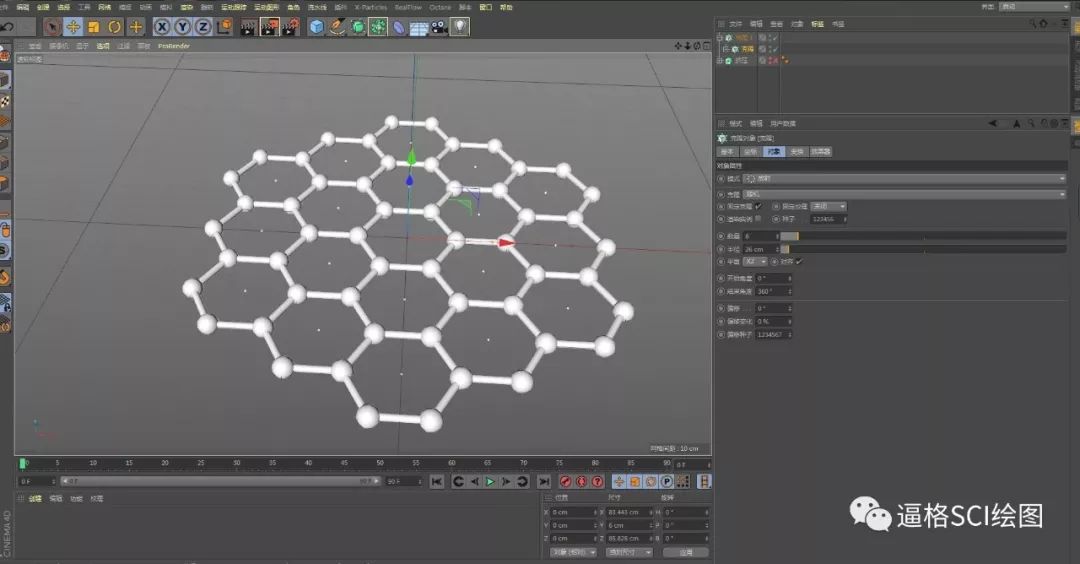
Task: Switch to the Object tab in Attributes
Action: pos(773,152)
